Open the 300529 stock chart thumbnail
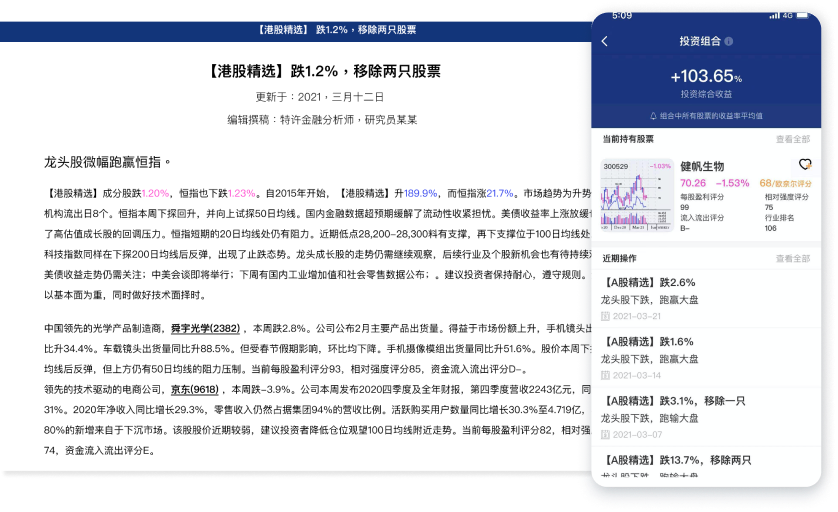 click(636, 195)
